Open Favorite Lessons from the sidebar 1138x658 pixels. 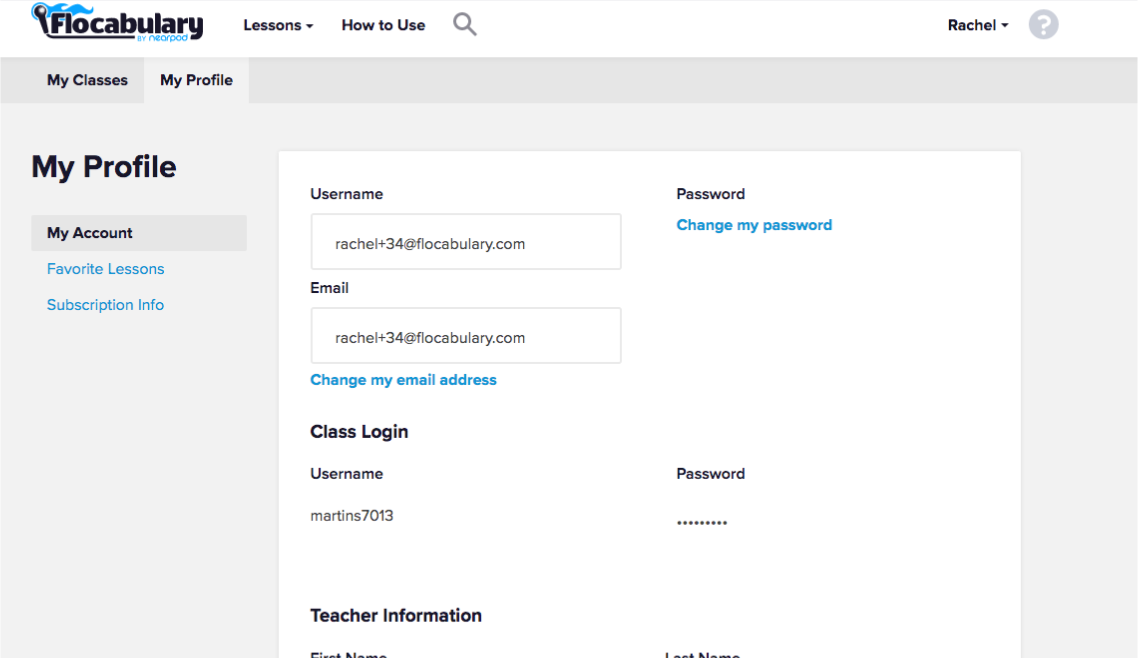tap(105, 268)
